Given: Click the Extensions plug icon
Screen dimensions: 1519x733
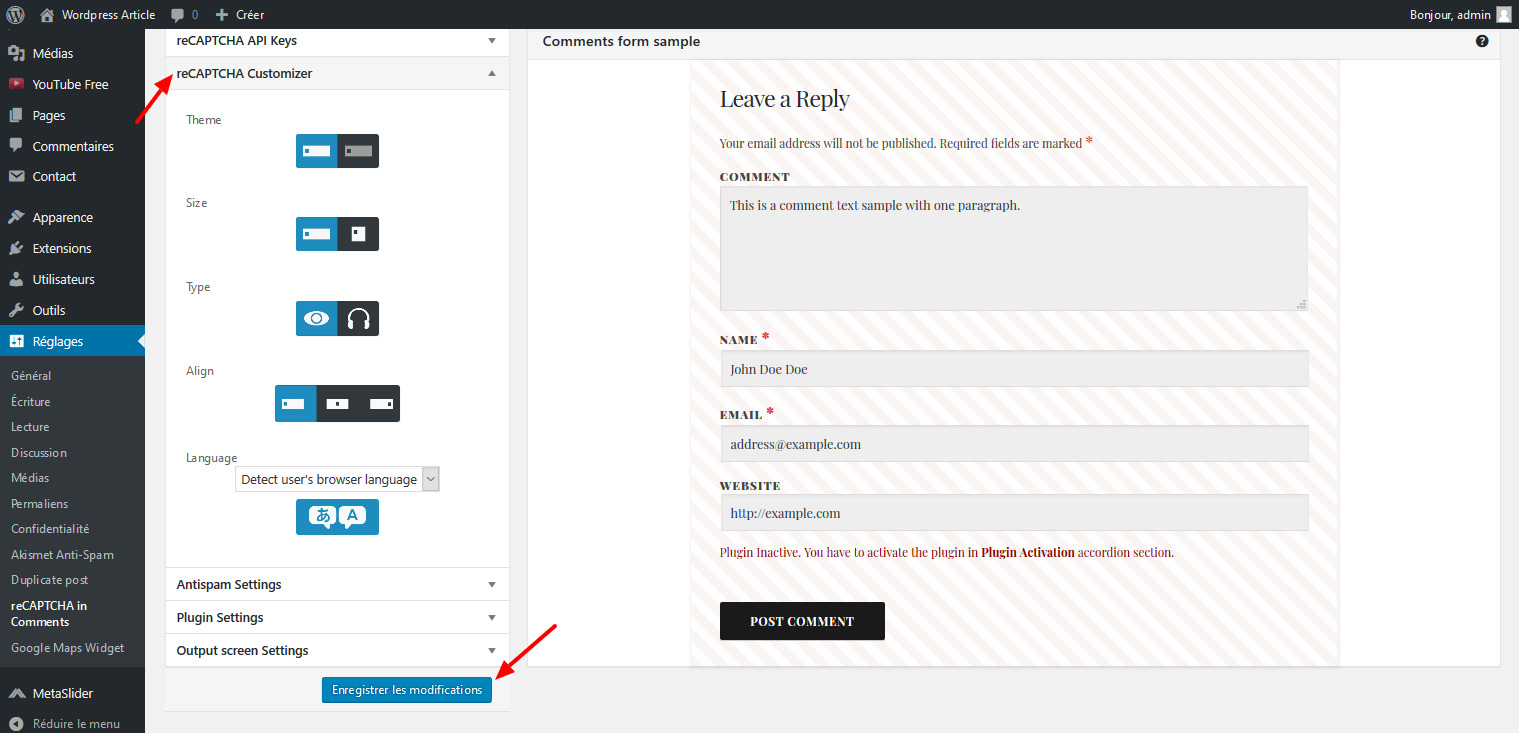Looking at the screenshot, I should (16, 248).
